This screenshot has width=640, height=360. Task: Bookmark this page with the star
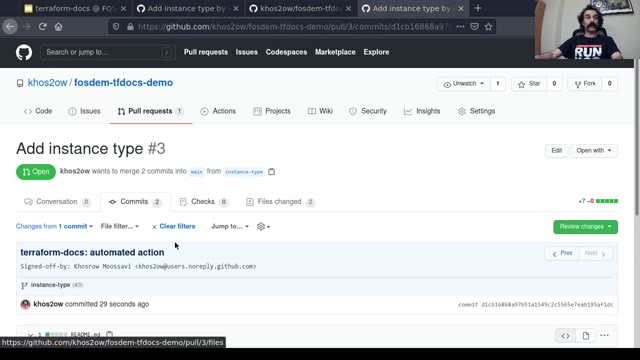[489, 27]
